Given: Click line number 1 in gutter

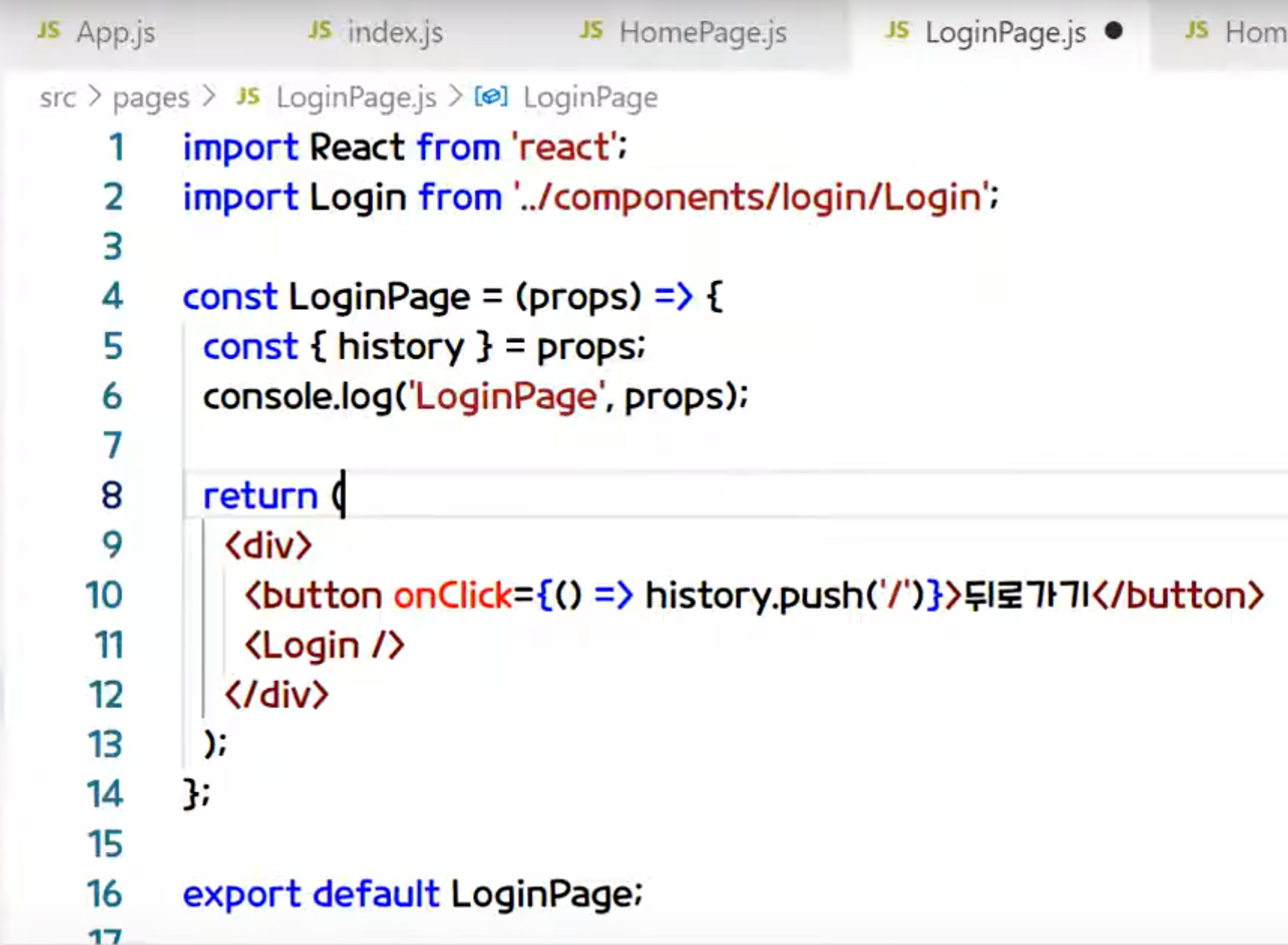Looking at the screenshot, I should [x=116, y=147].
